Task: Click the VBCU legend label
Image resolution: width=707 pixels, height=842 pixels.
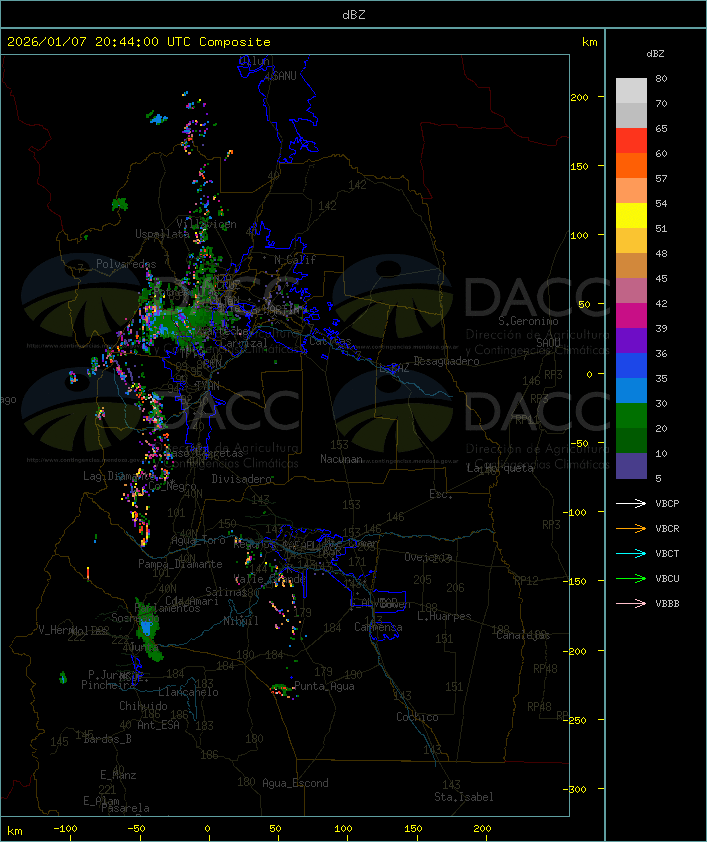Action: pos(667,579)
